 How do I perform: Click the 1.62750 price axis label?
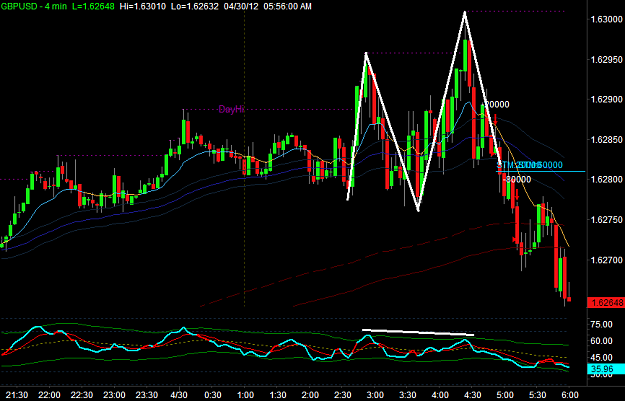pyautogui.click(x=606, y=220)
